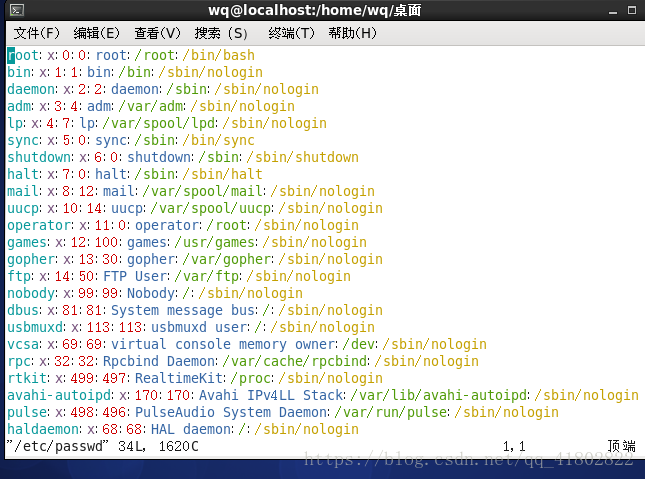The image size is (645, 479).
Task: Click /var/ftp on the ftp line
Action: tap(207, 276)
